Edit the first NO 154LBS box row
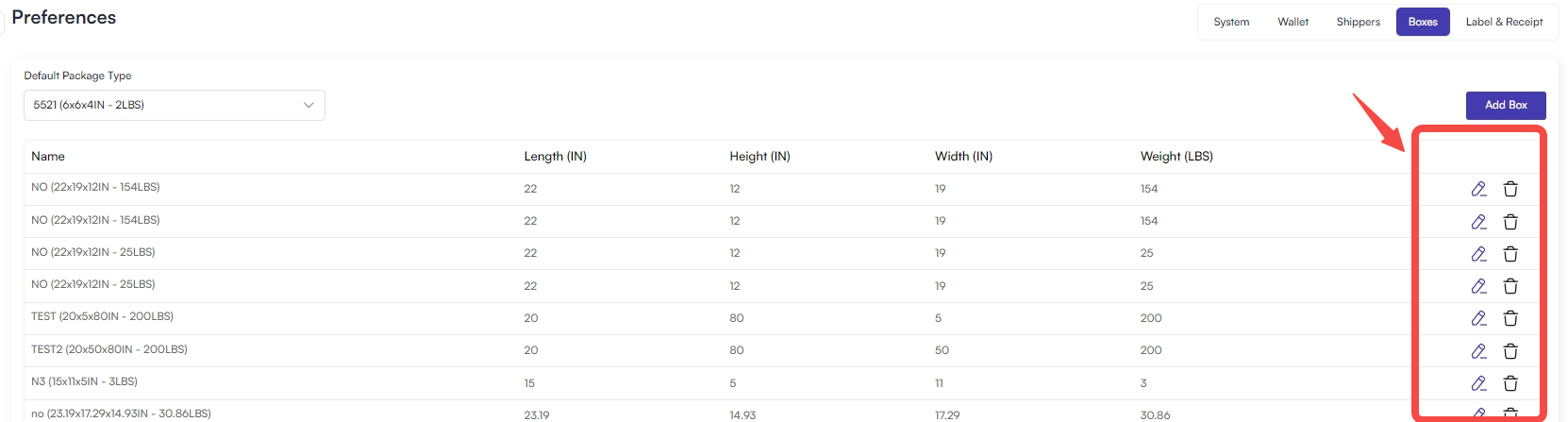Screen dimensions: 1568x422 tap(1478, 189)
